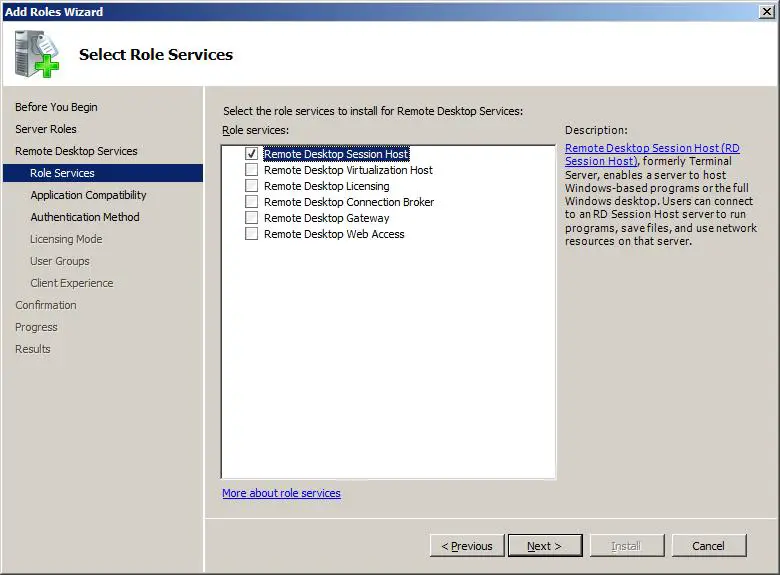Follow the Remote Desktop Session Host description link
The image size is (780, 575).
click(x=652, y=149)
